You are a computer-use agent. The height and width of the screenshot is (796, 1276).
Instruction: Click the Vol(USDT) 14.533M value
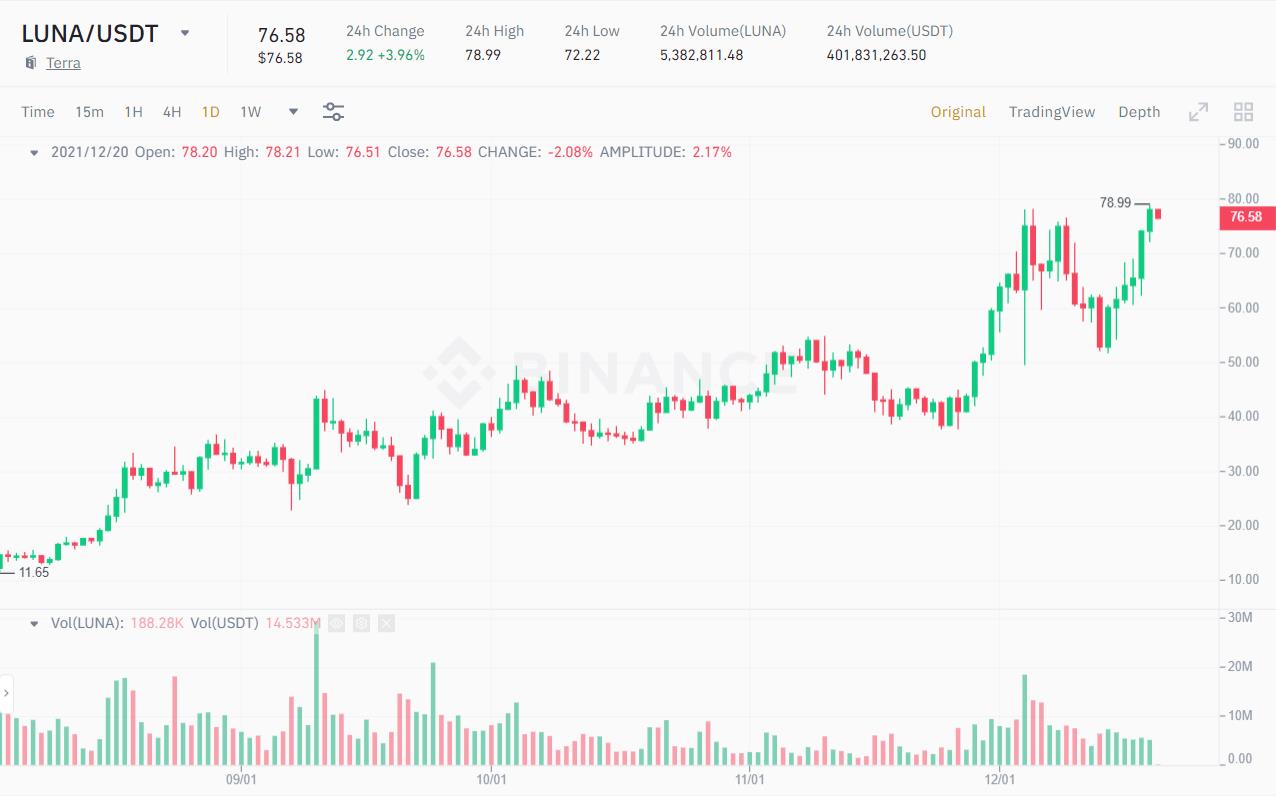coord(293,623)
